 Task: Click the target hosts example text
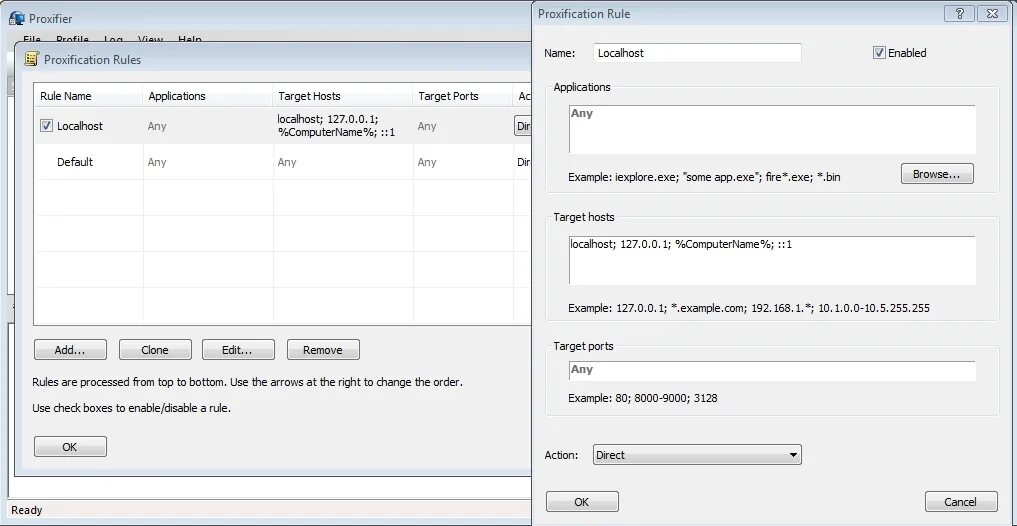tap(748, 307)
